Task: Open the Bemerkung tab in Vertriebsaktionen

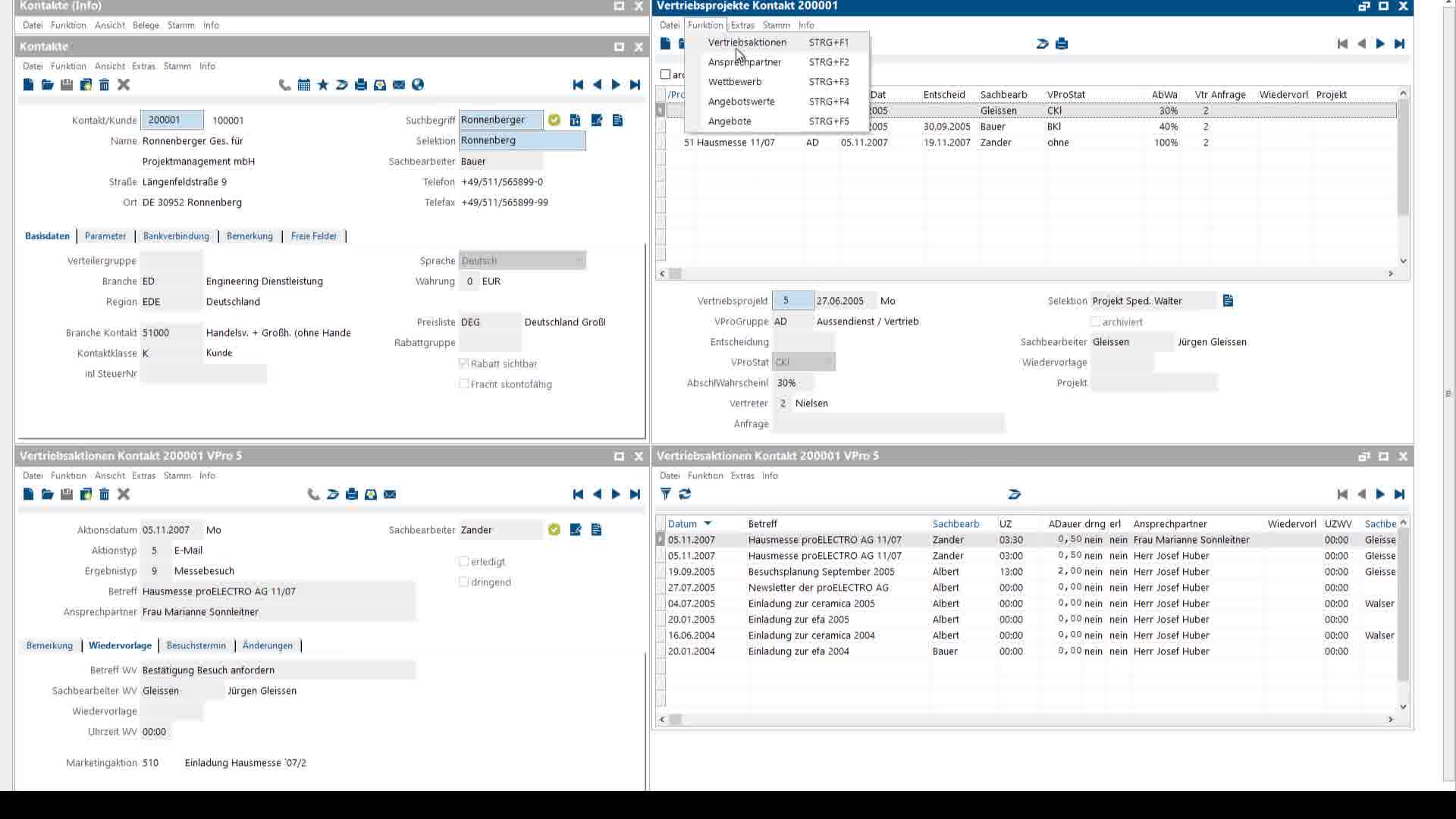Action: (49, 645)
